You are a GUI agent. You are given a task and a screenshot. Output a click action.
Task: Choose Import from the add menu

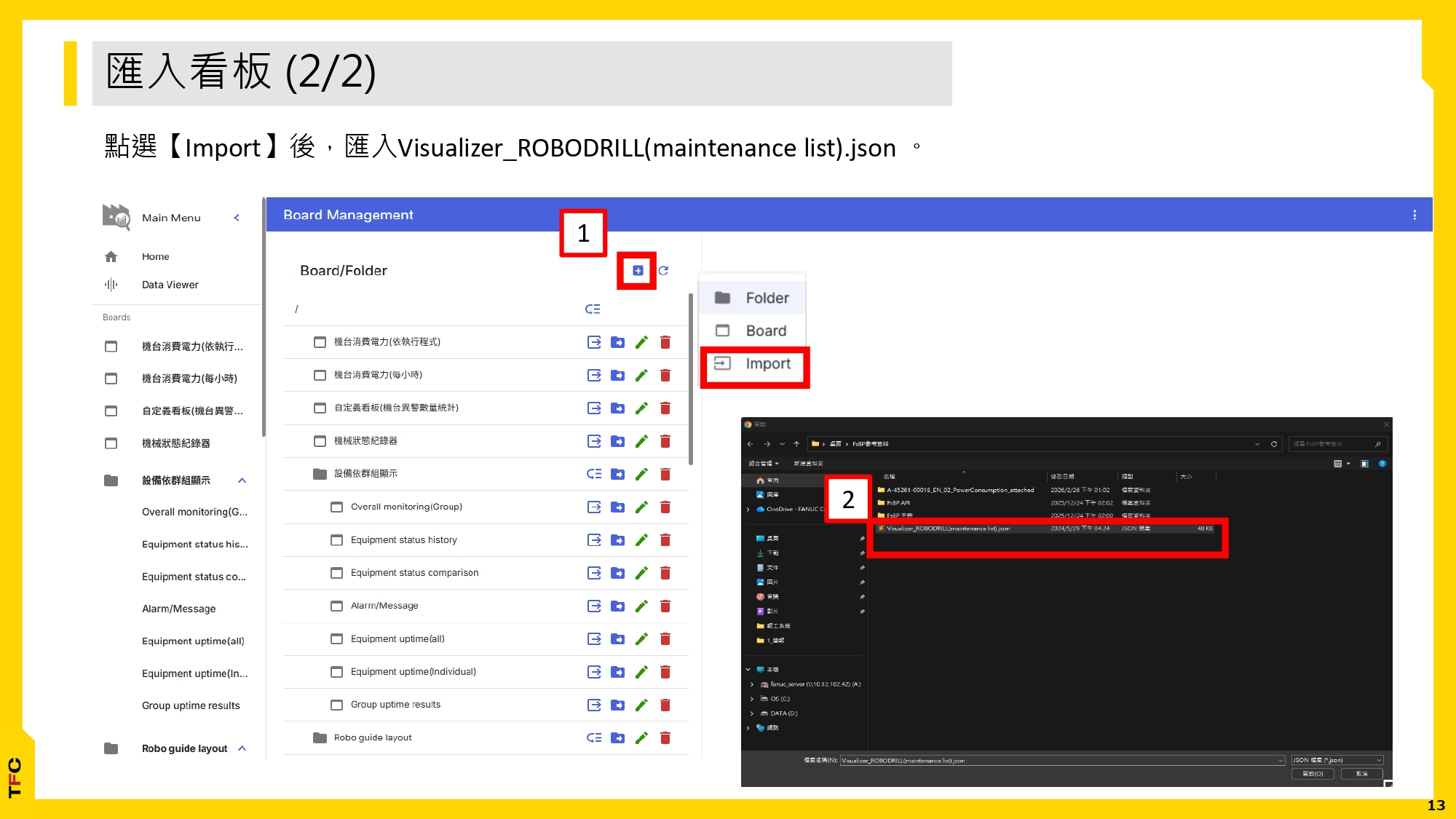point(754,364)
